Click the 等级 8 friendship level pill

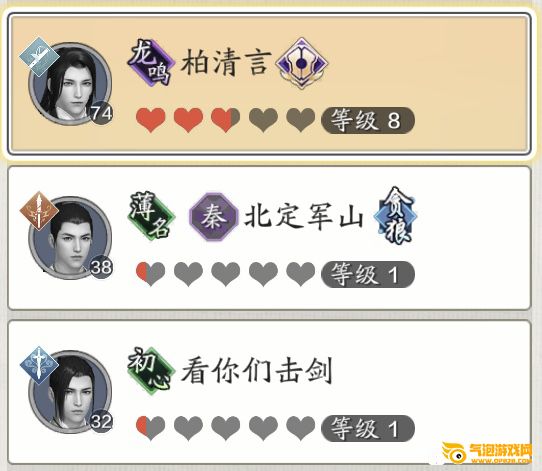tap(368, 120)
